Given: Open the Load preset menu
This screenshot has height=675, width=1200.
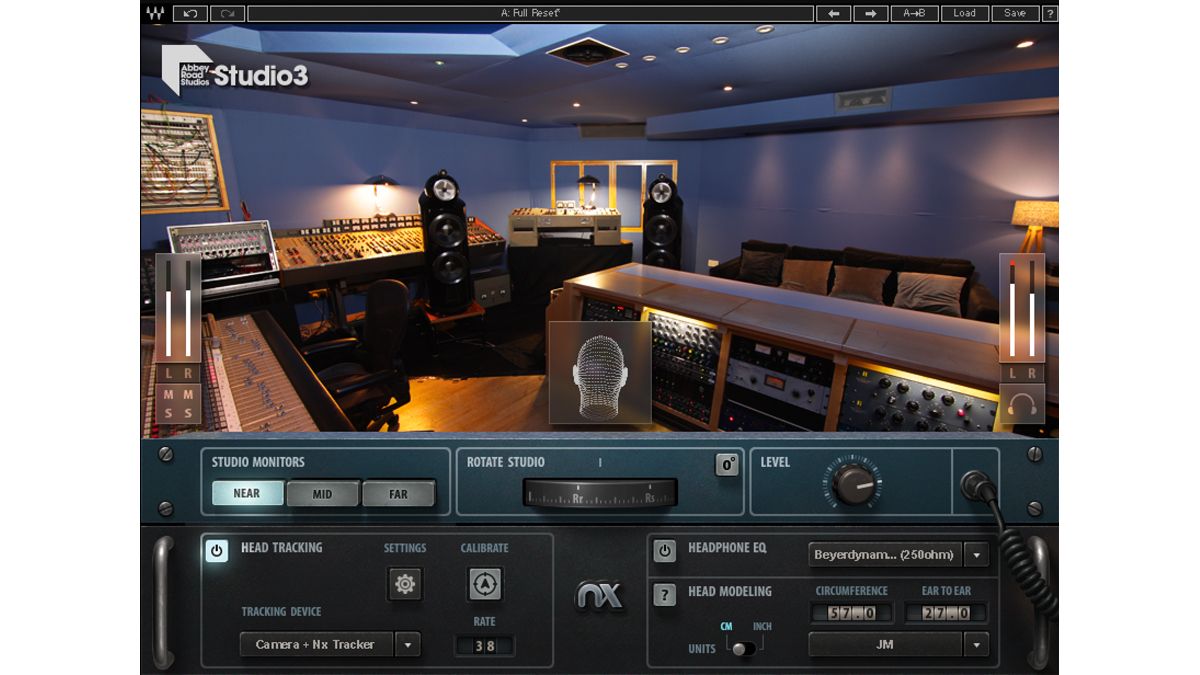Looking at the screenshot, I should [x=964, y=13].
